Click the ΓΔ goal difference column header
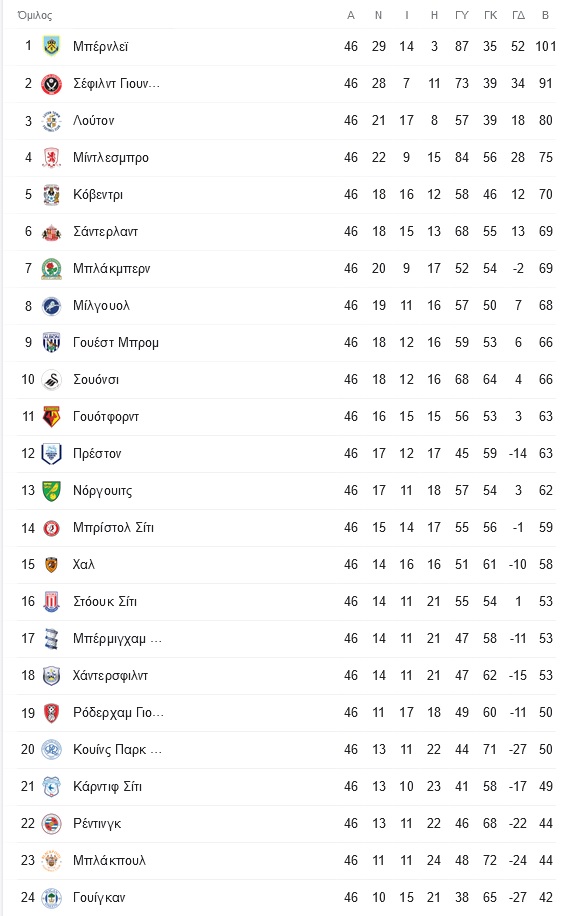The width and height of the screenshot is (568, 916). pyautogui.click(x=518, y=15)
